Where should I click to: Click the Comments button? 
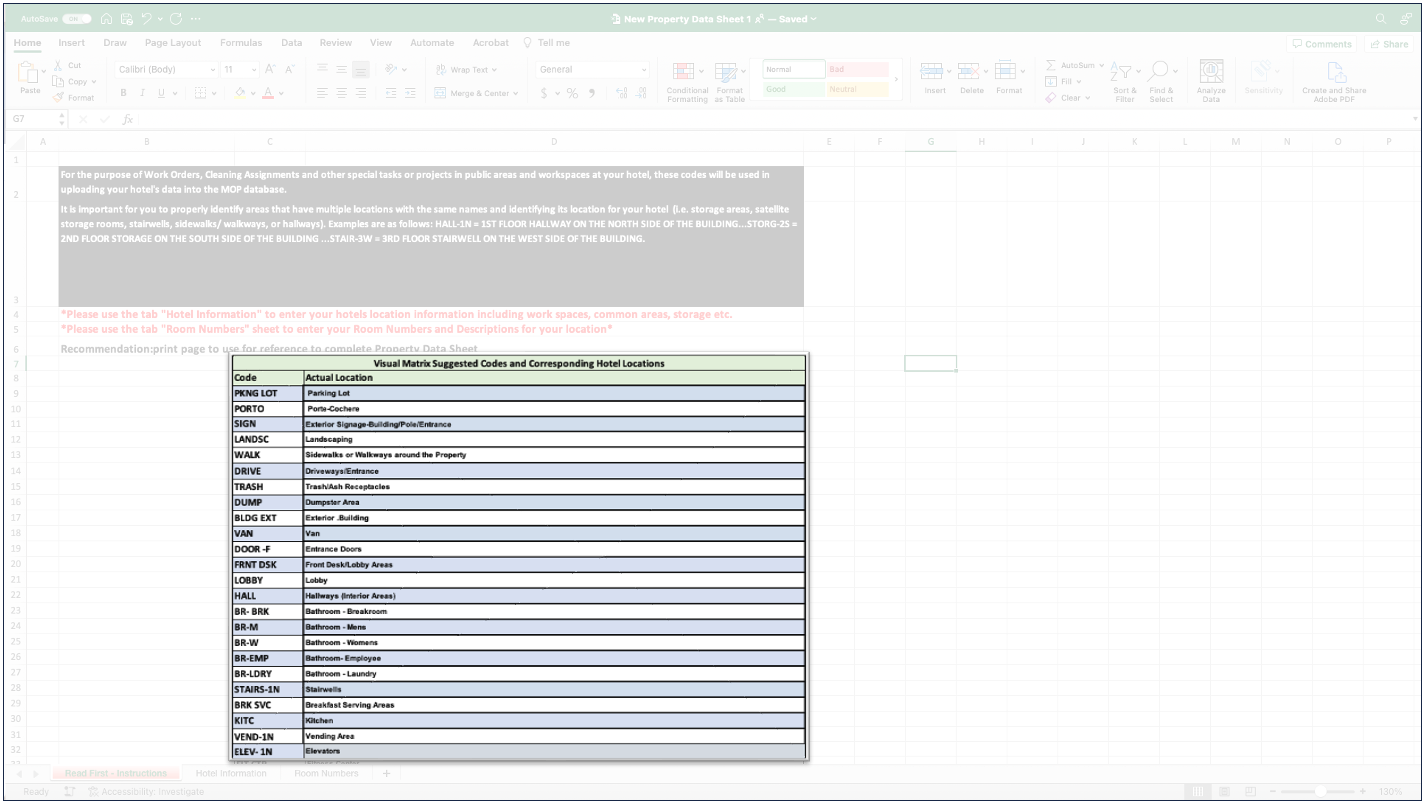1321,44
